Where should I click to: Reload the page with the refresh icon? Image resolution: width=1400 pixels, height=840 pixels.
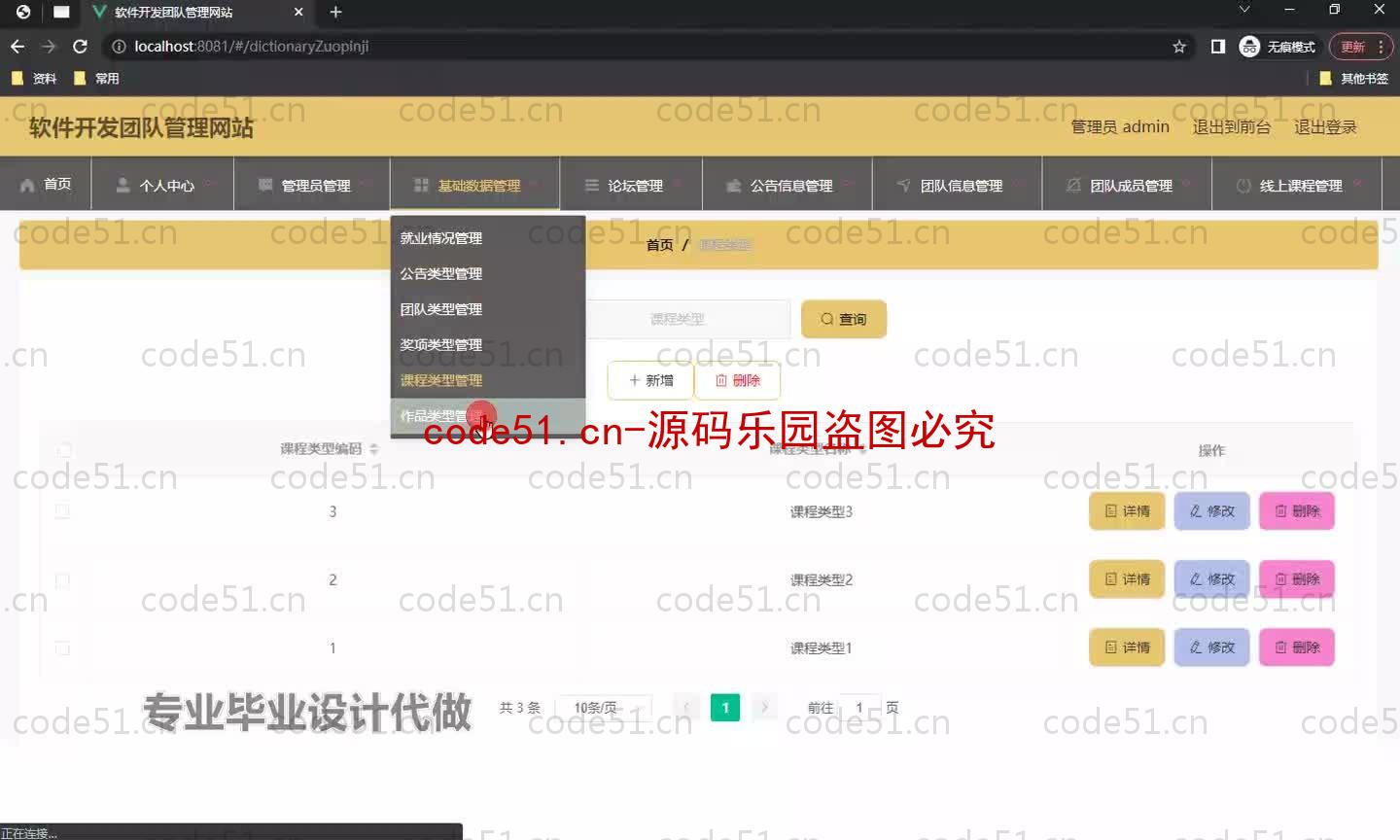pyautogui.click(x=81, y=46)
